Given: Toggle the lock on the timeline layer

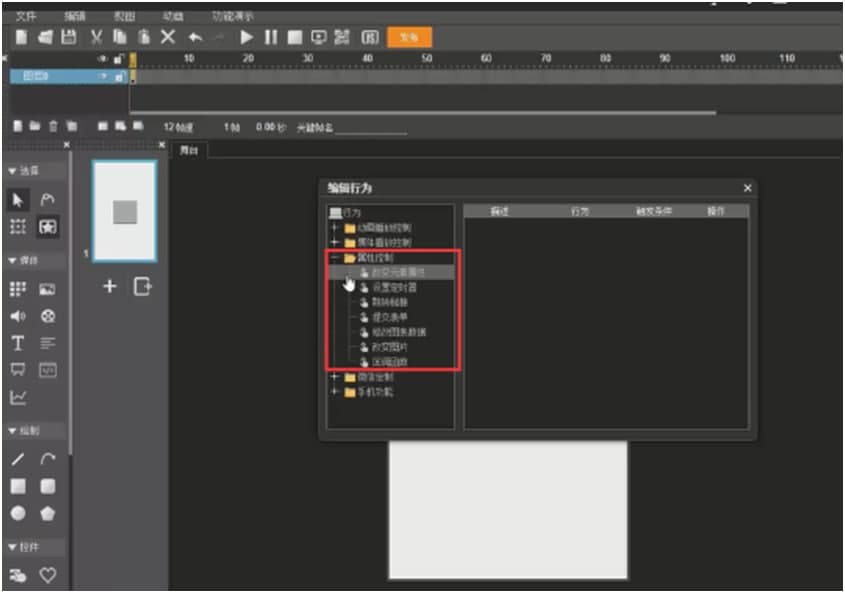Looking at the screenshot, I should (119, 76).
